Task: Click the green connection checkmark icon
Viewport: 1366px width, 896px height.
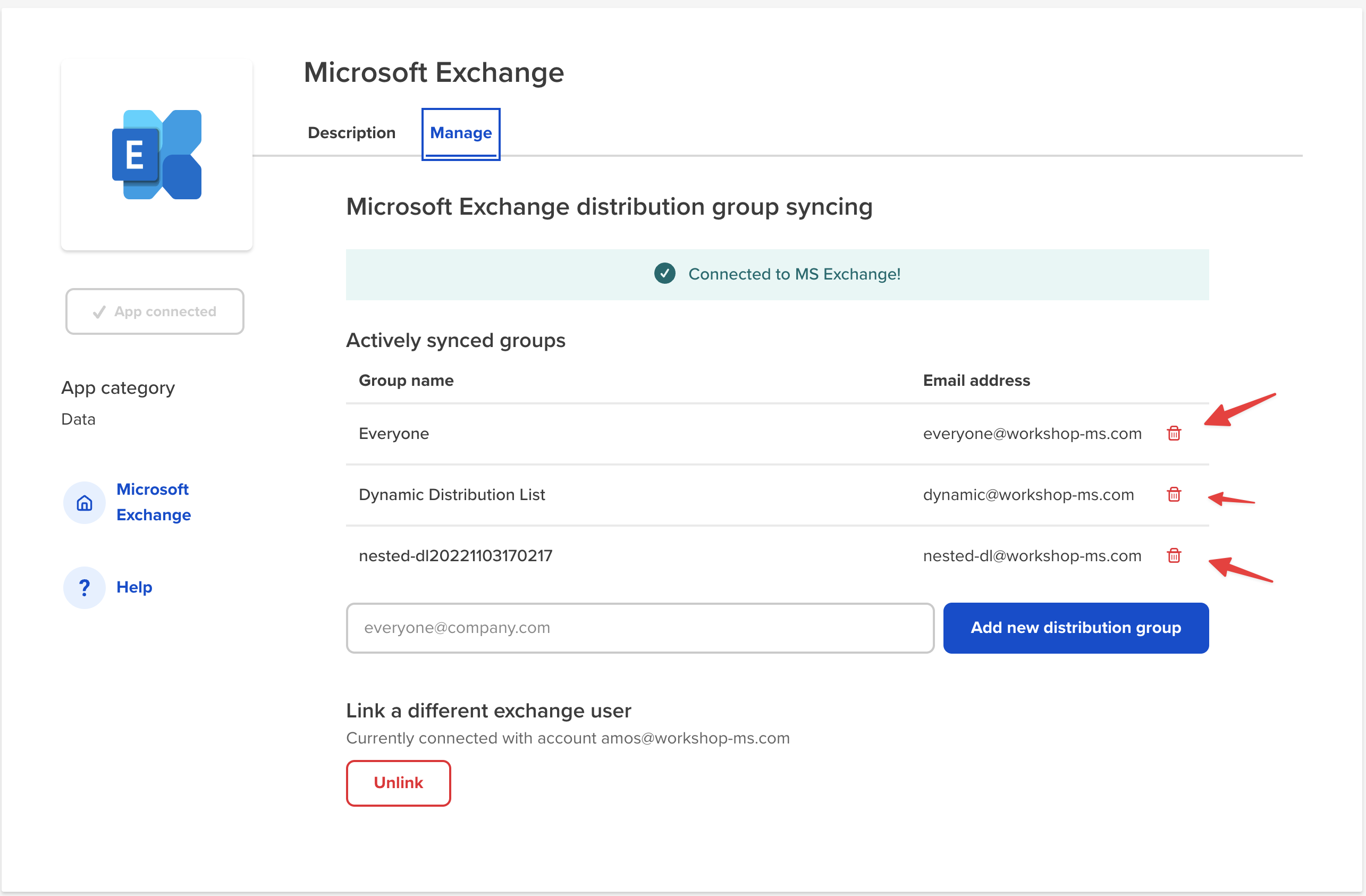Action: 664,274
